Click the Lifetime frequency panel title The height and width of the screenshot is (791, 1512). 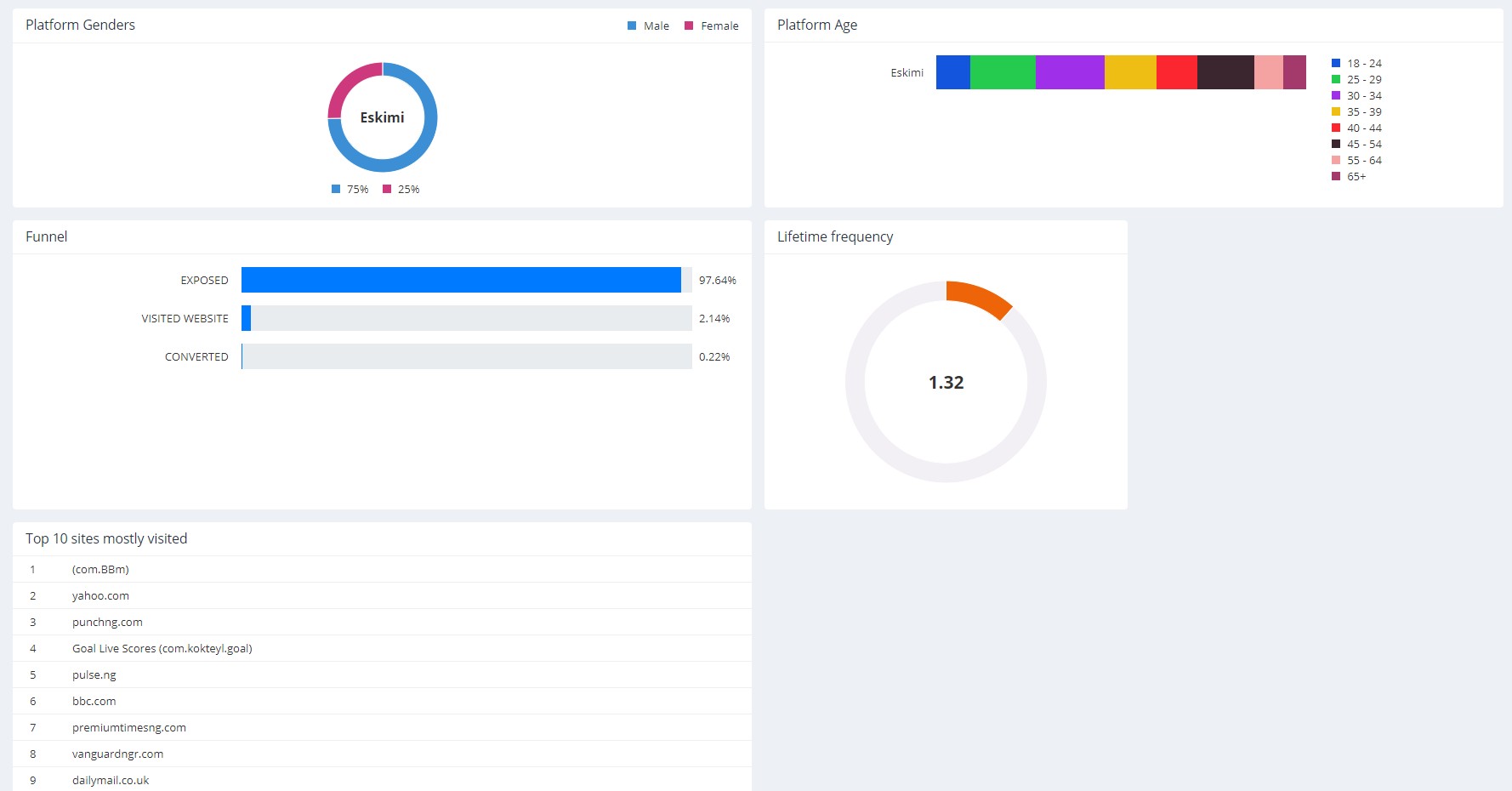835,236
